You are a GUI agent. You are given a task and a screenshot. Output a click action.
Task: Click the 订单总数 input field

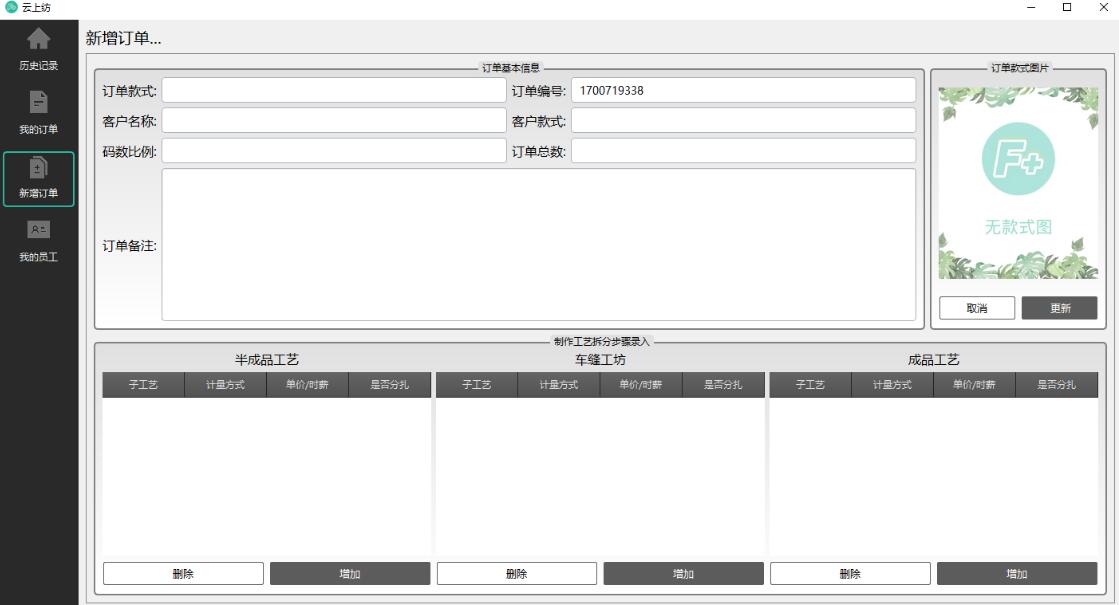click(x=743, y=151)
